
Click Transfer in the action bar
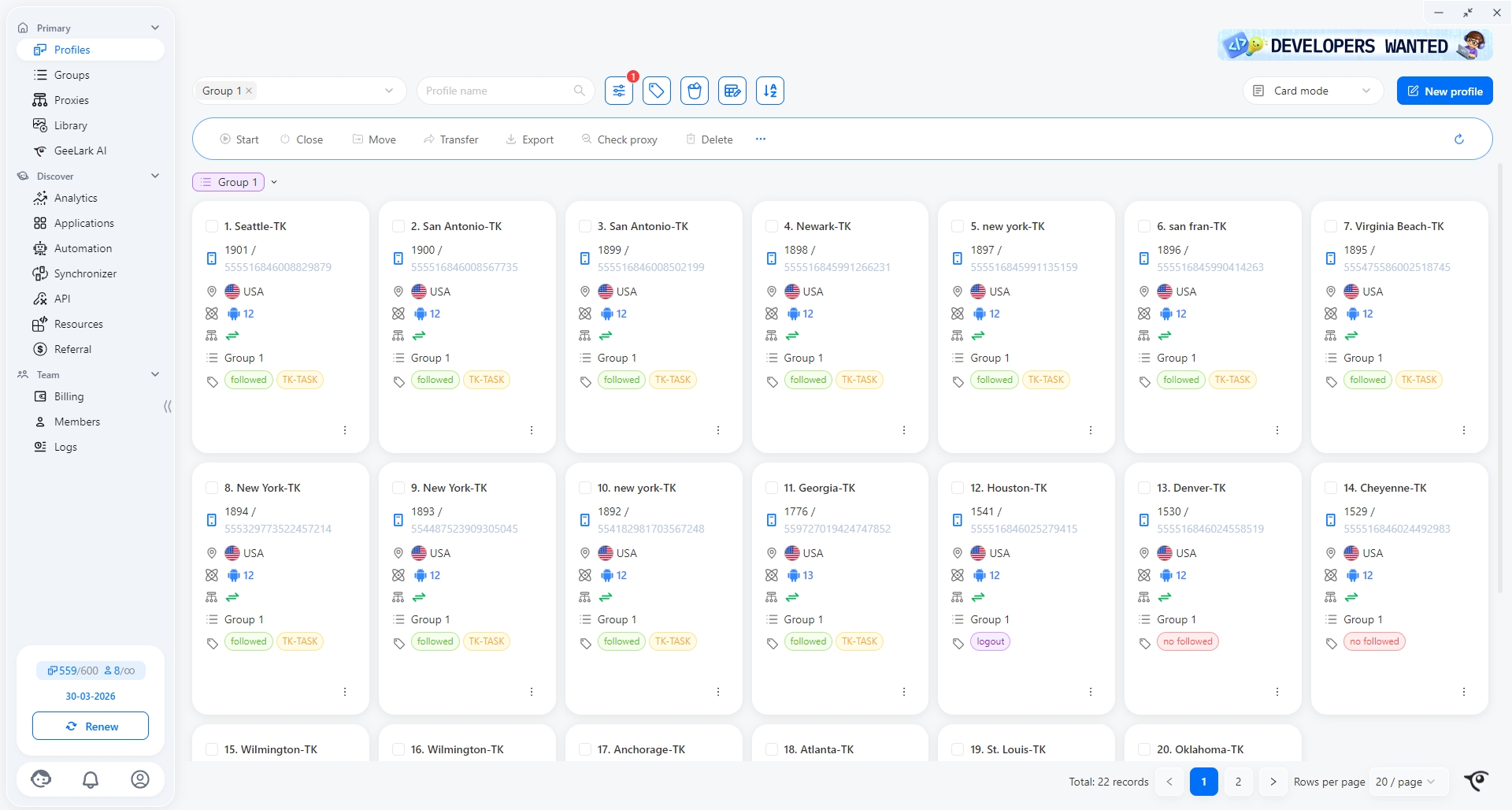pyautogui.click(x=451, y=139)
